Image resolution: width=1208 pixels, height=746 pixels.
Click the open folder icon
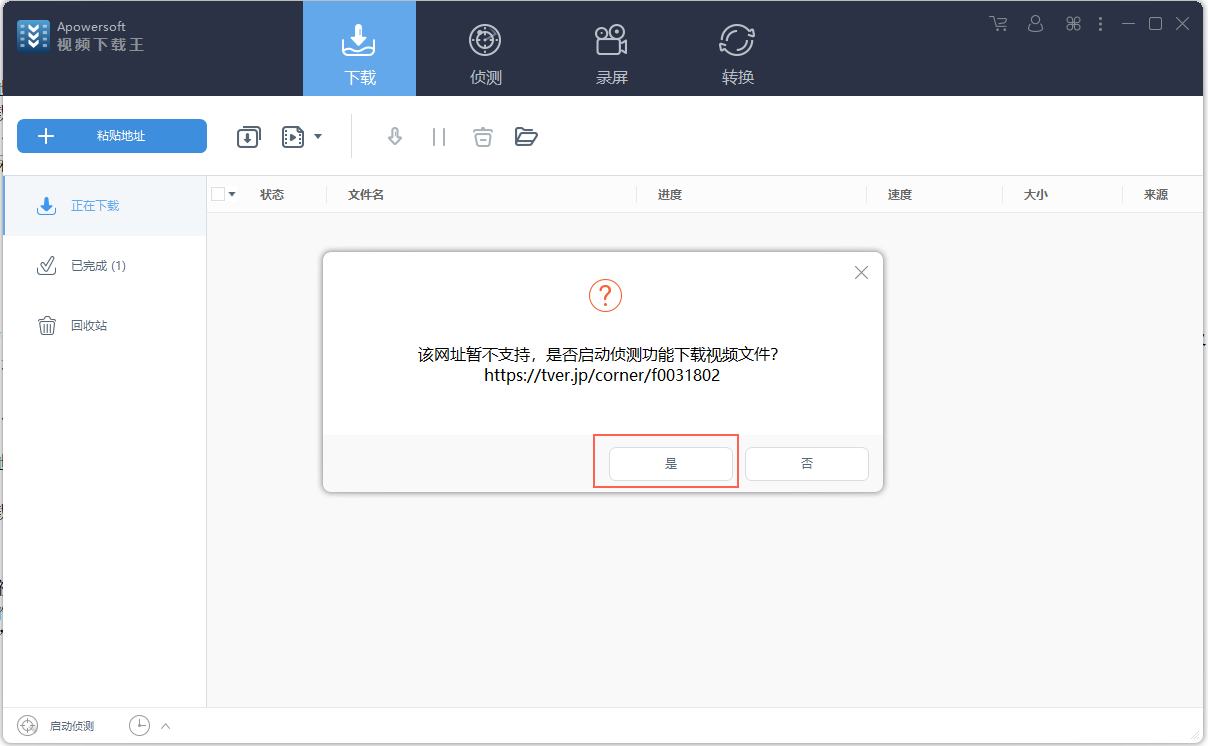[x=526, y=137]
